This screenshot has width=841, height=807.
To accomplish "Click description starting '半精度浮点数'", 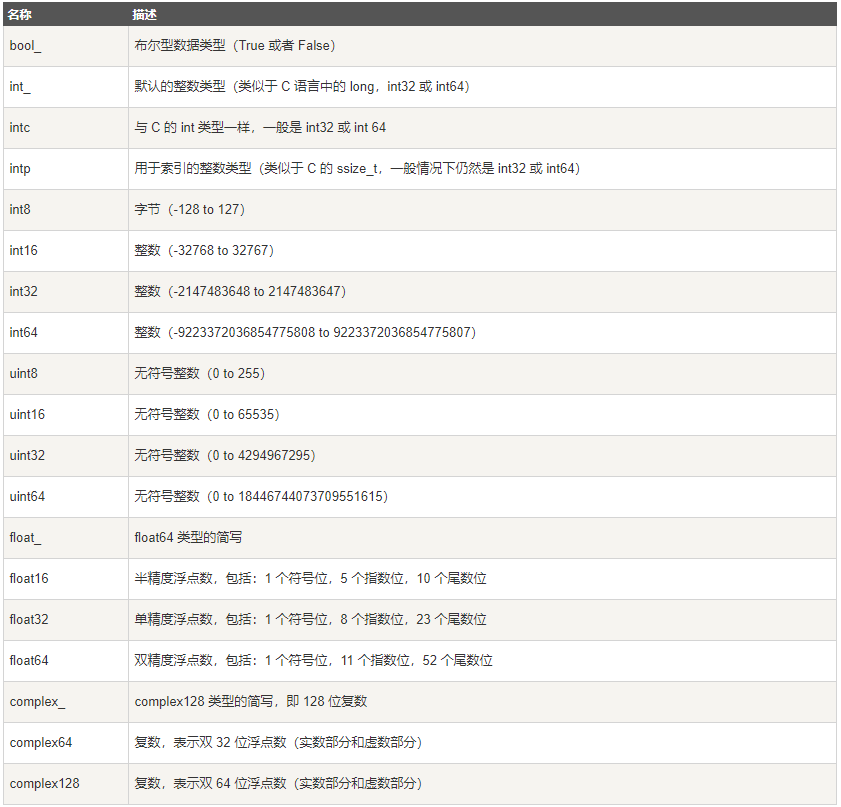I will (x=311, y=579).
